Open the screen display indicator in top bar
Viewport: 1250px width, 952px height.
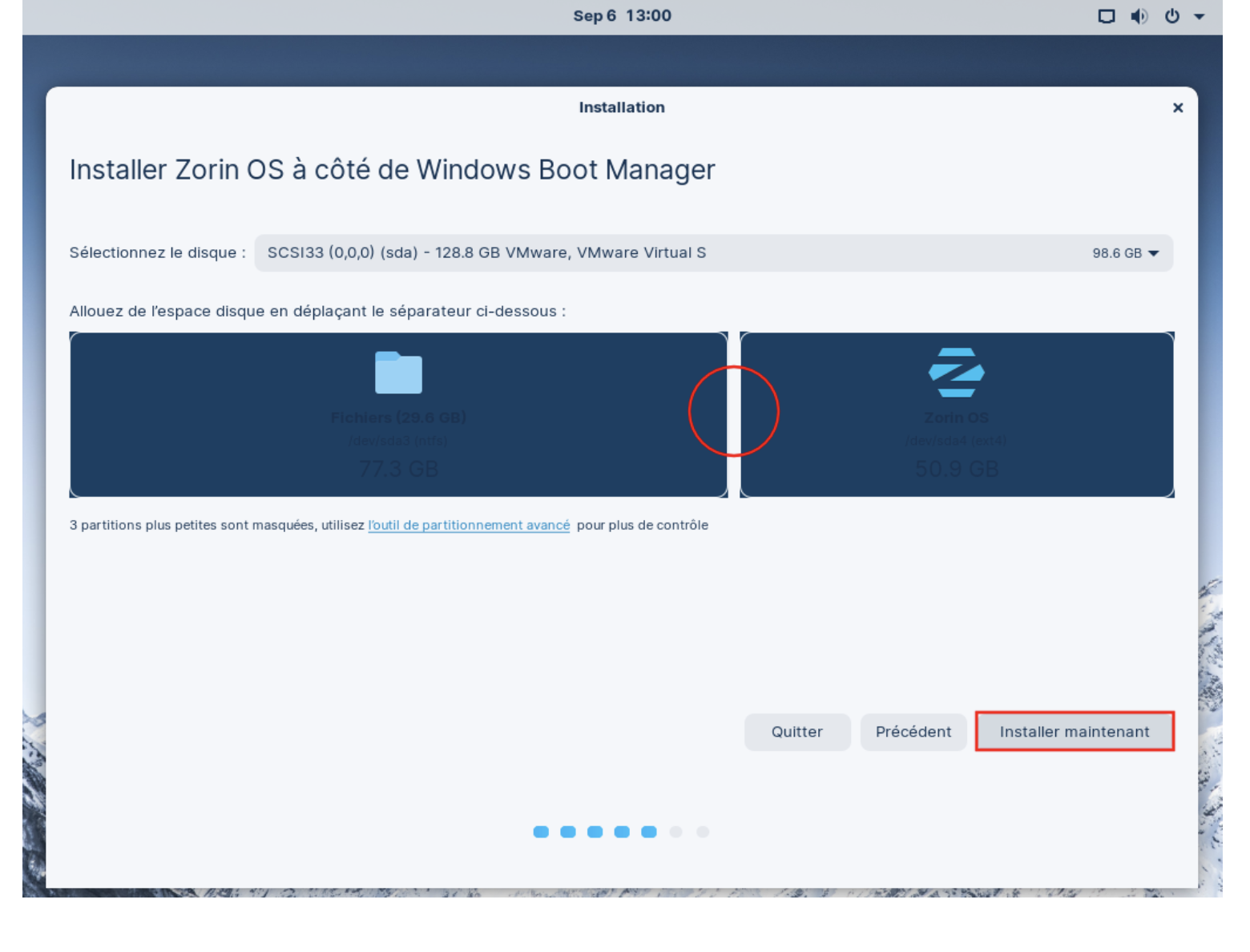[x=1106, y=16]
